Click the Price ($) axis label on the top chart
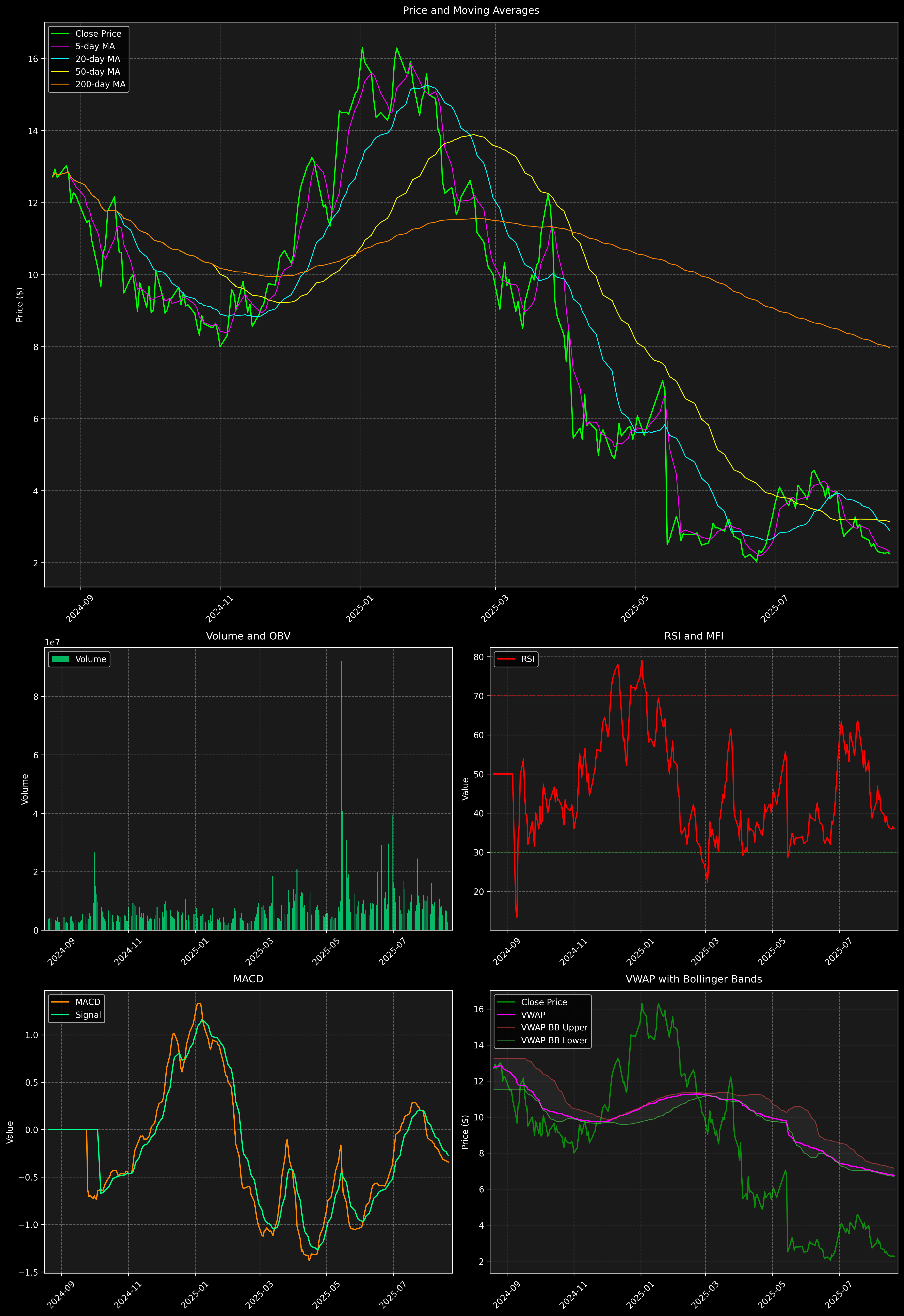The height and width of the screenshot is (1316, 904). (x=20, y=305)
